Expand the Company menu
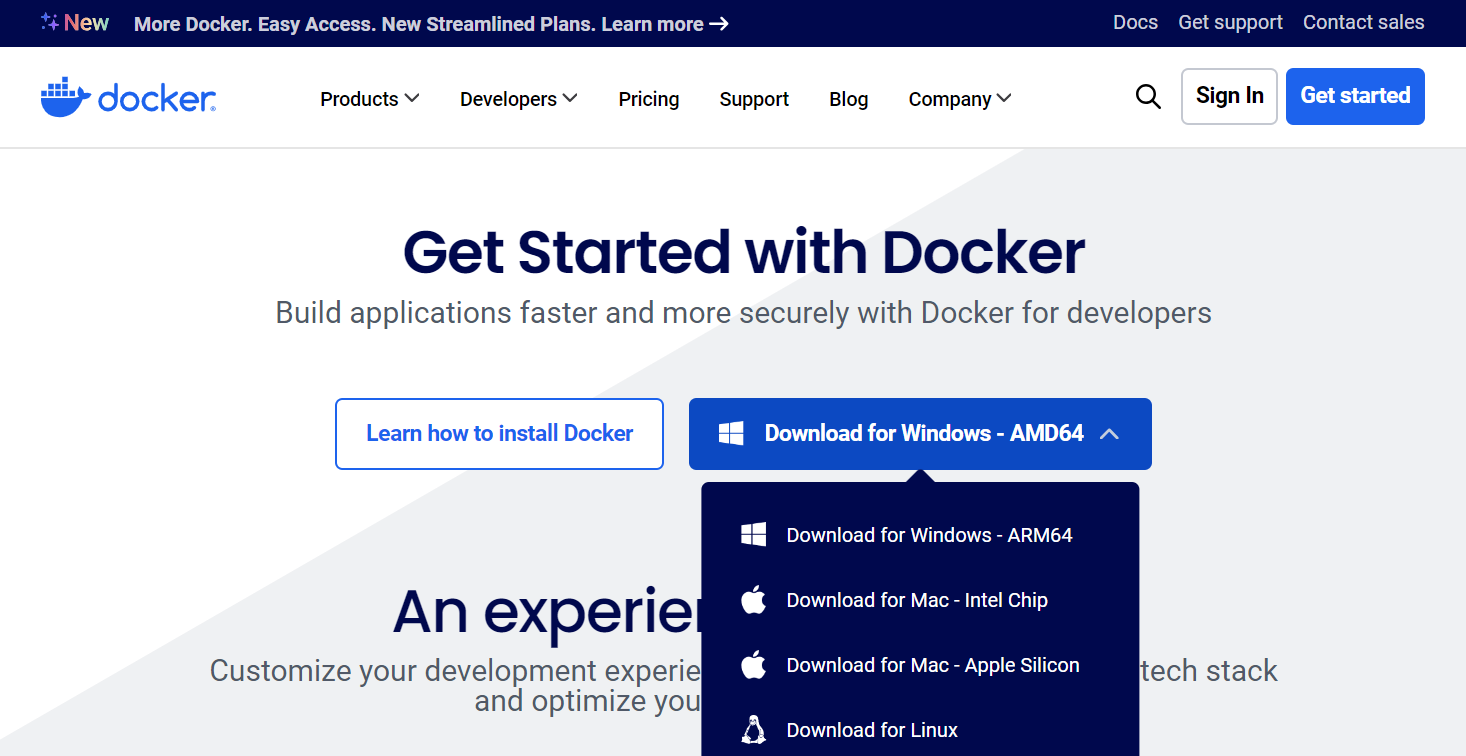Image resolution: width=1466 pixels, height=756 pixels. [x=959, y=99]
